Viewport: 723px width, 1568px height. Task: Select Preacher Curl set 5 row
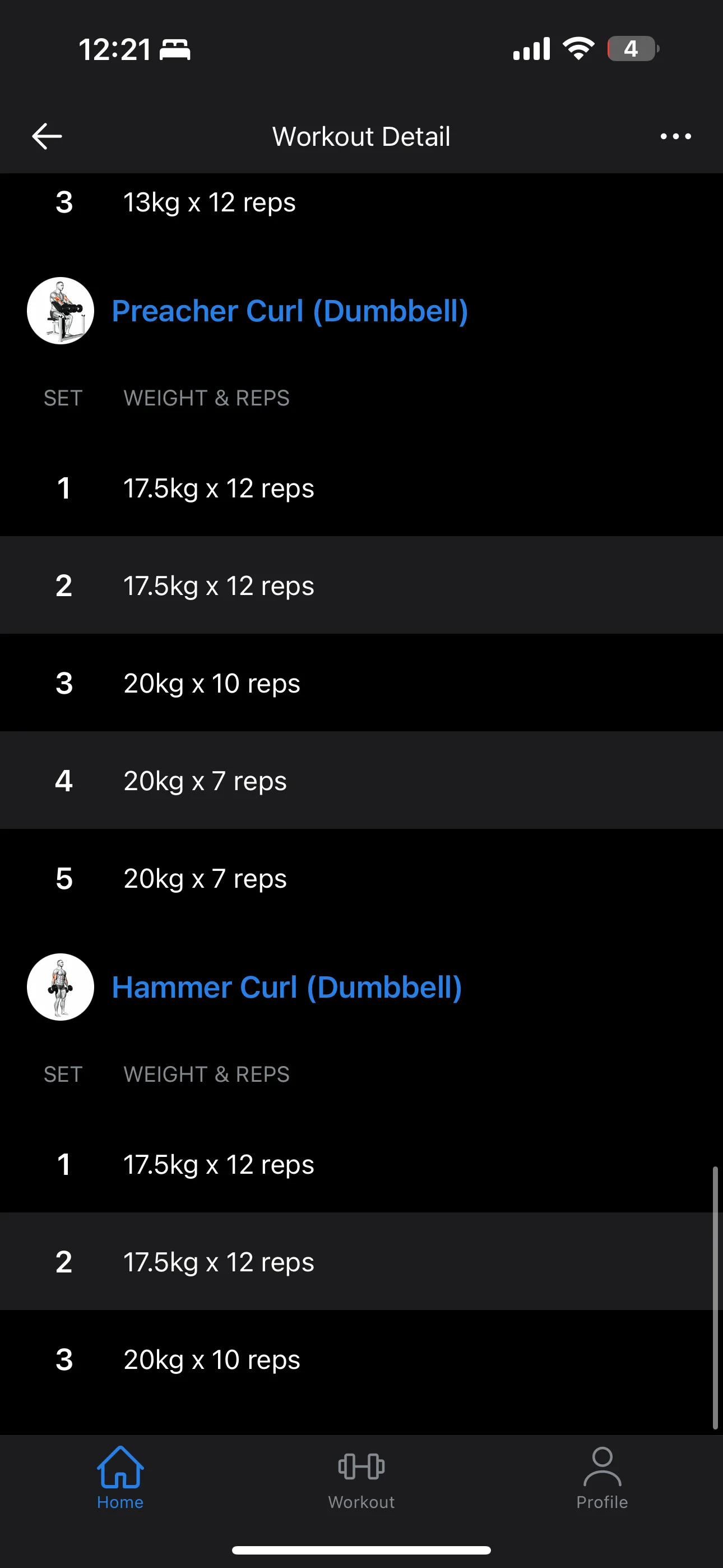coord(361,878)
